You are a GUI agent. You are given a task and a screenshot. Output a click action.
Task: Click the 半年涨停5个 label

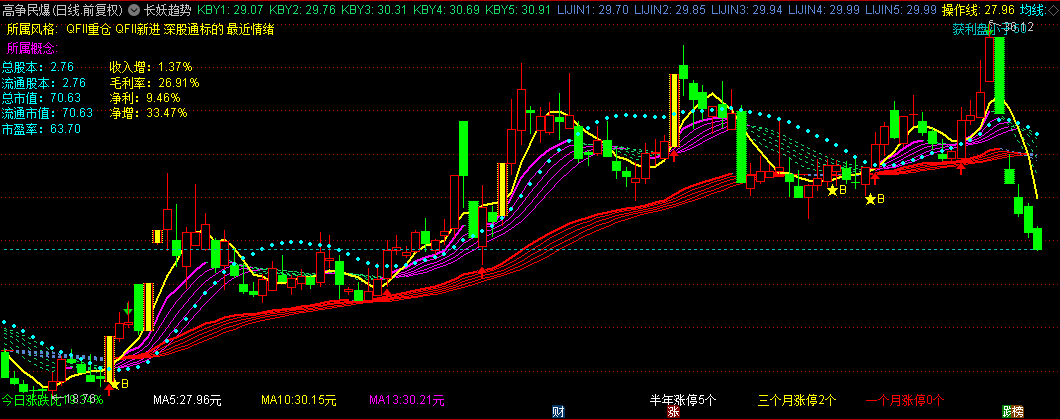point(683,400)
